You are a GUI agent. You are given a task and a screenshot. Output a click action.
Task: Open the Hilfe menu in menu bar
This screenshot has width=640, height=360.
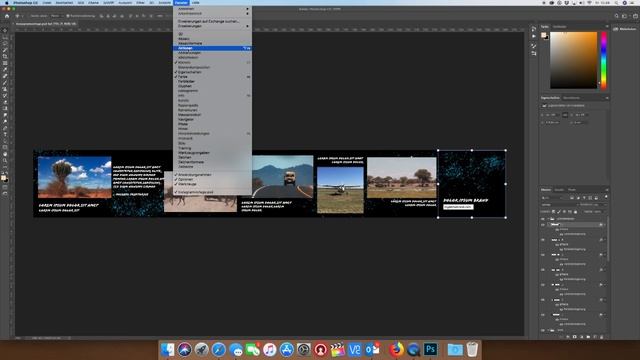[196, 2]
